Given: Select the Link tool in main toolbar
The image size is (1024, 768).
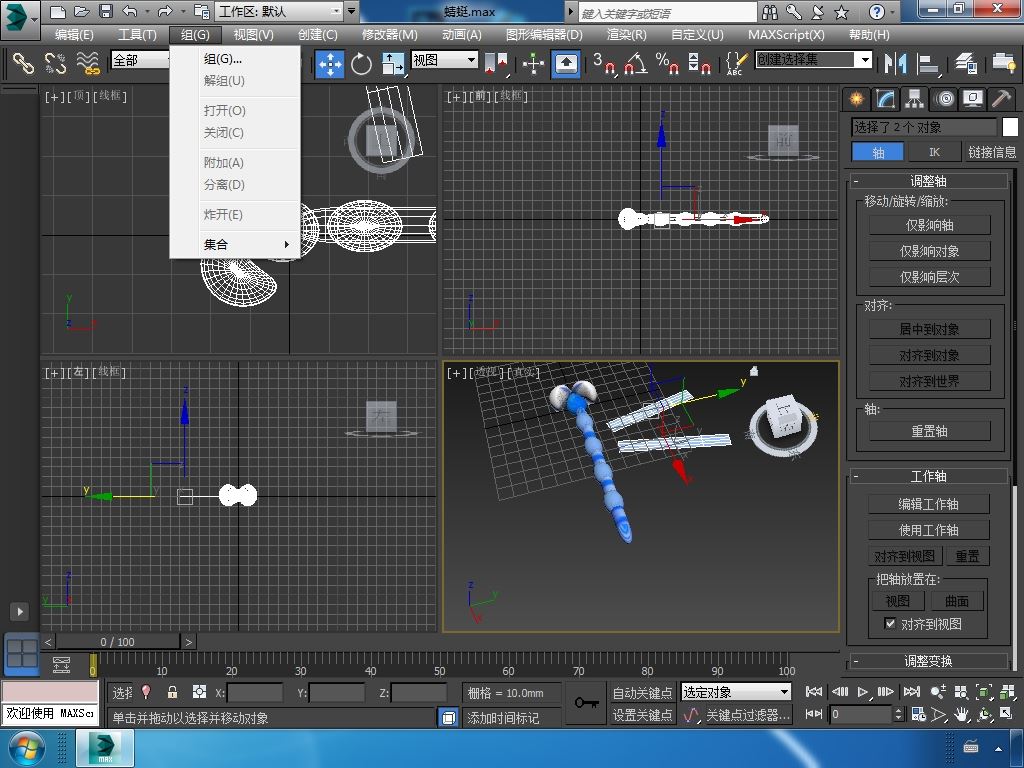Looking at the screenshot, I should [24, 63].
